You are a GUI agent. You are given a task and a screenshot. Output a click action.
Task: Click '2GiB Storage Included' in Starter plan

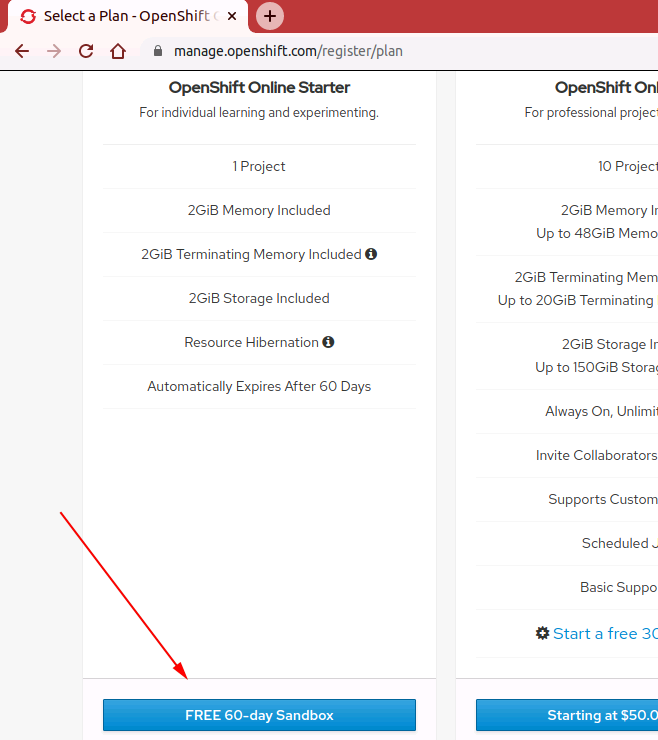pos(259,298)
